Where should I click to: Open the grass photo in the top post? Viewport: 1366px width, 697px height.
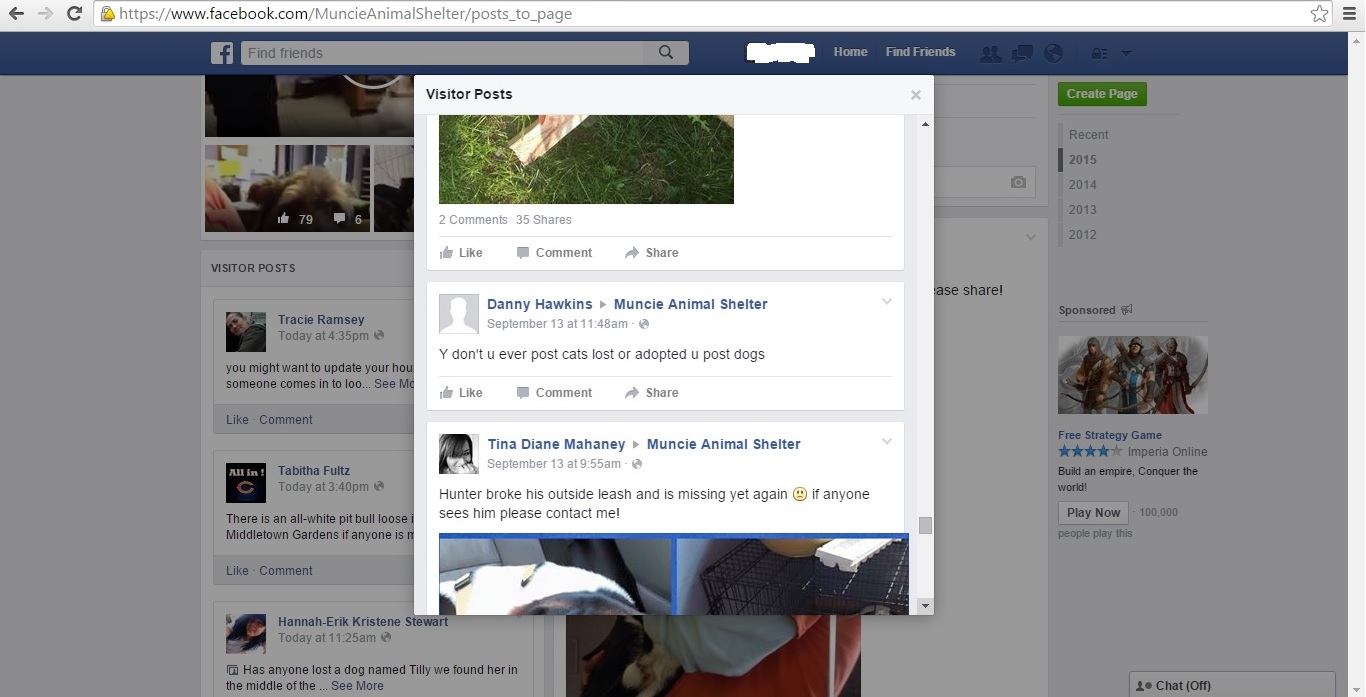coord(586,159)
